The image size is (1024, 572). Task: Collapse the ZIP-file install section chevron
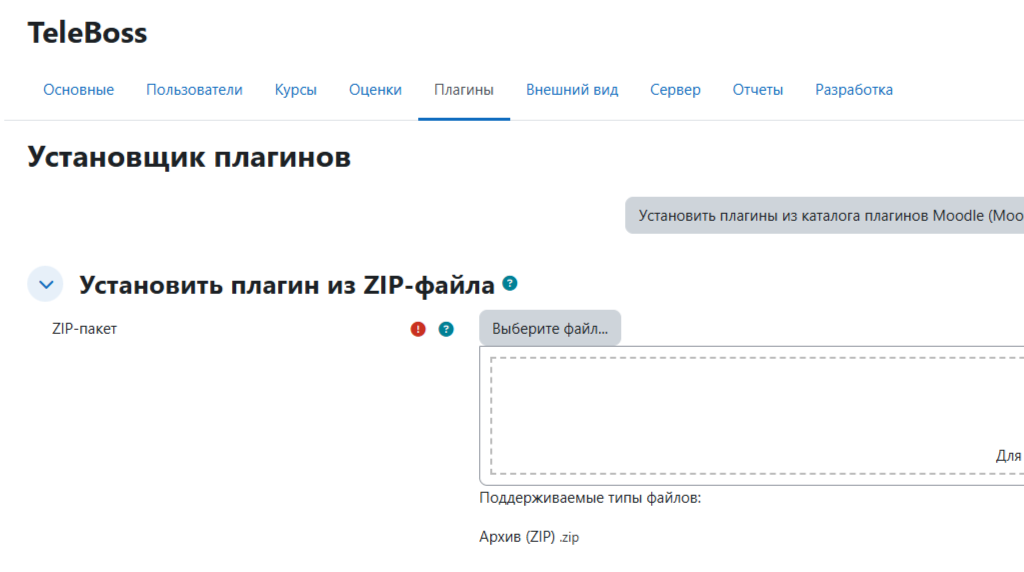pyautogui.click(x=45, y=284)
